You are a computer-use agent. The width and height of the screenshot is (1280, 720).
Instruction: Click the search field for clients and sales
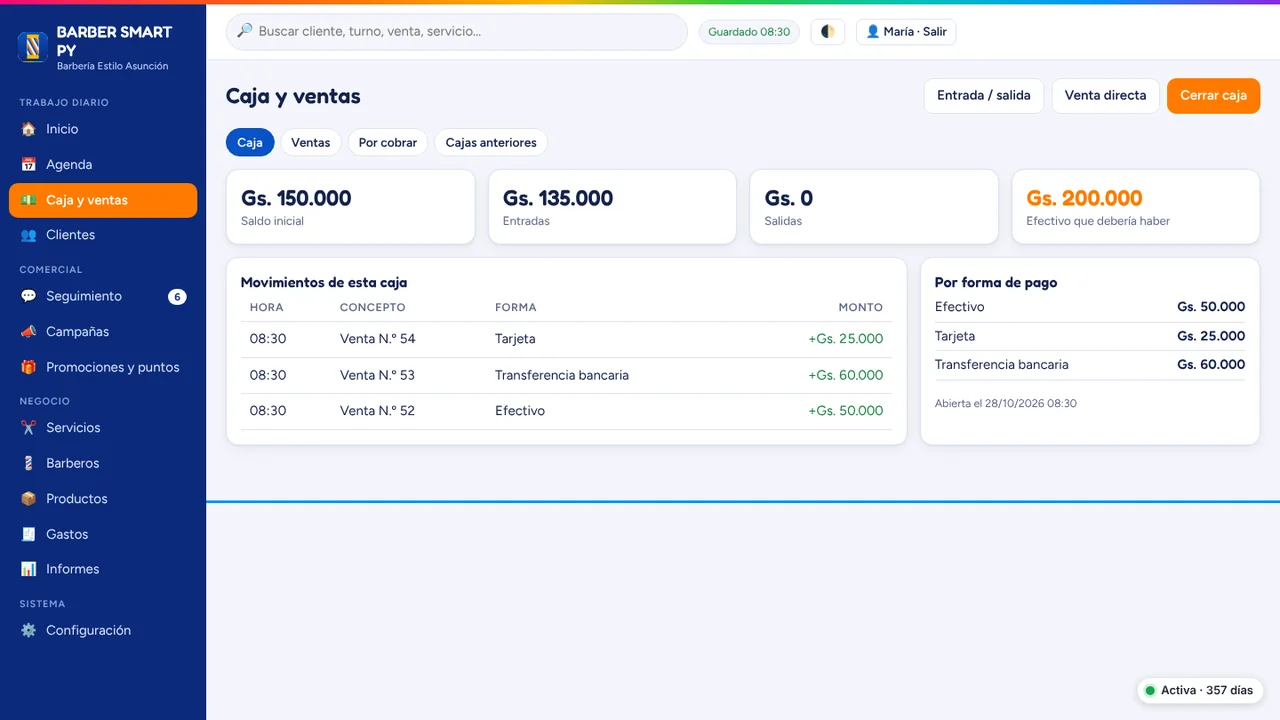tap(457, 32)
